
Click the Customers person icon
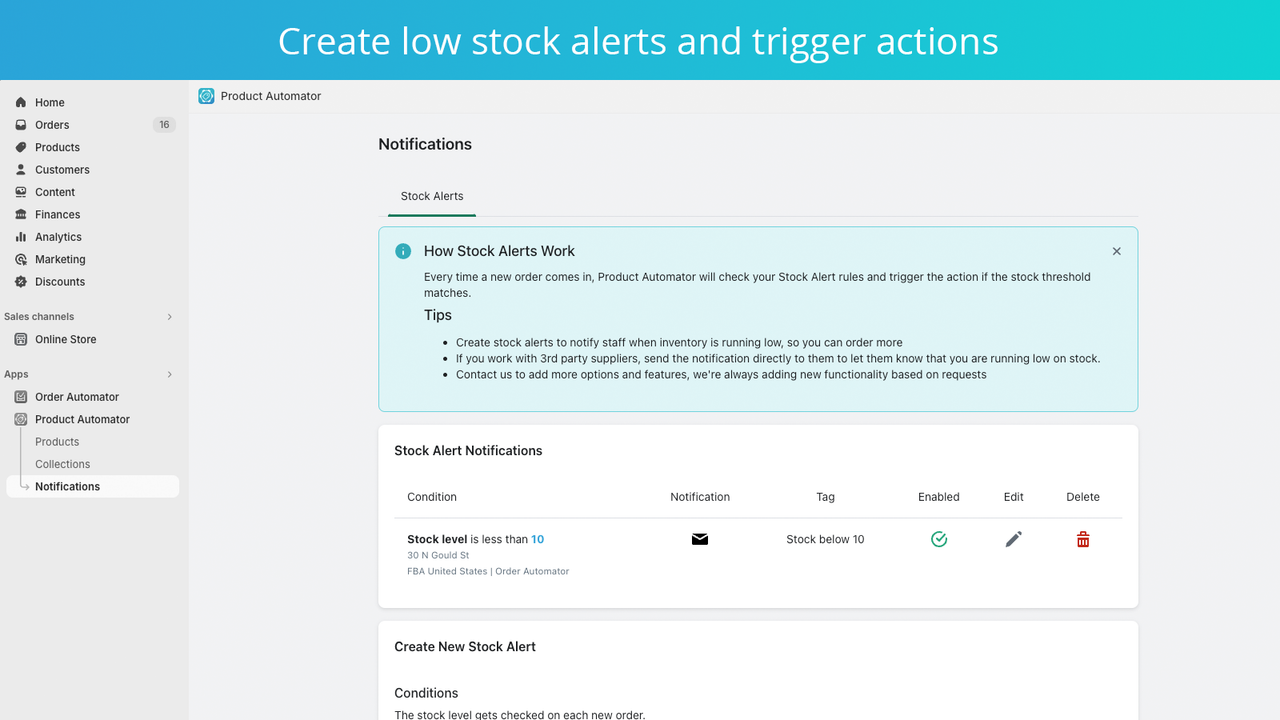(x=21, y=170)
